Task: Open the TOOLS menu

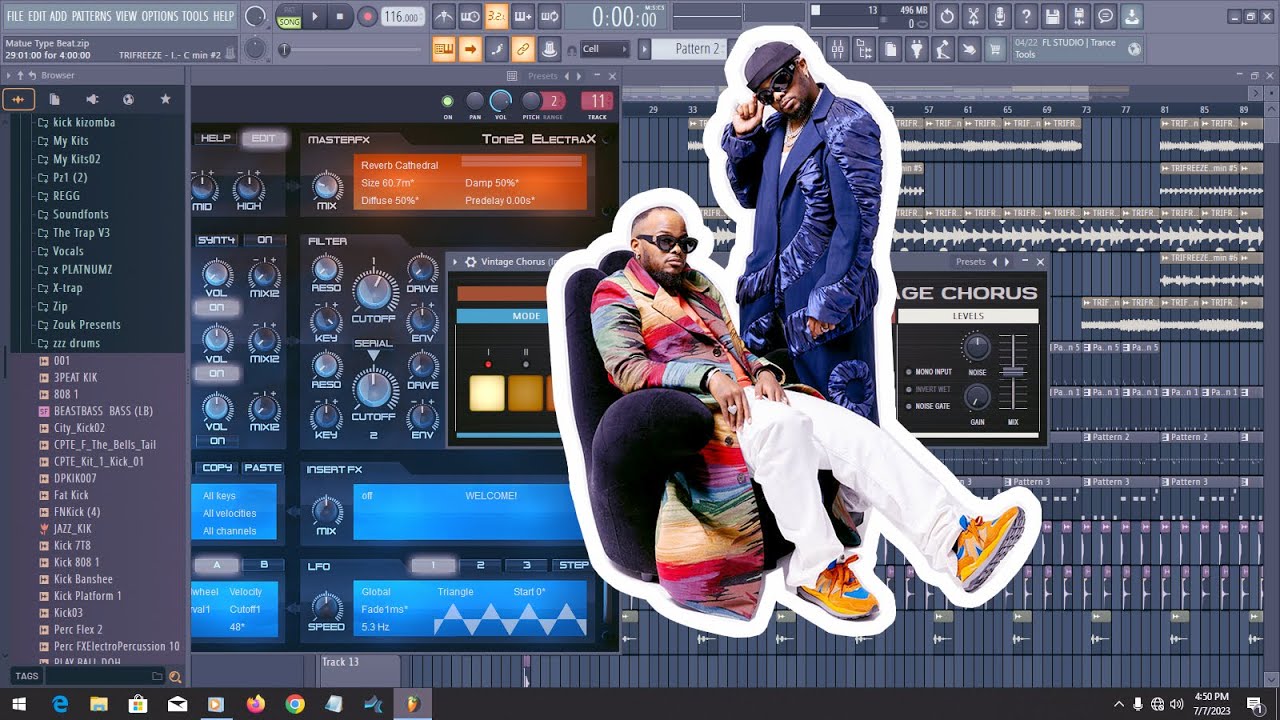Action: tap(195, 16)
